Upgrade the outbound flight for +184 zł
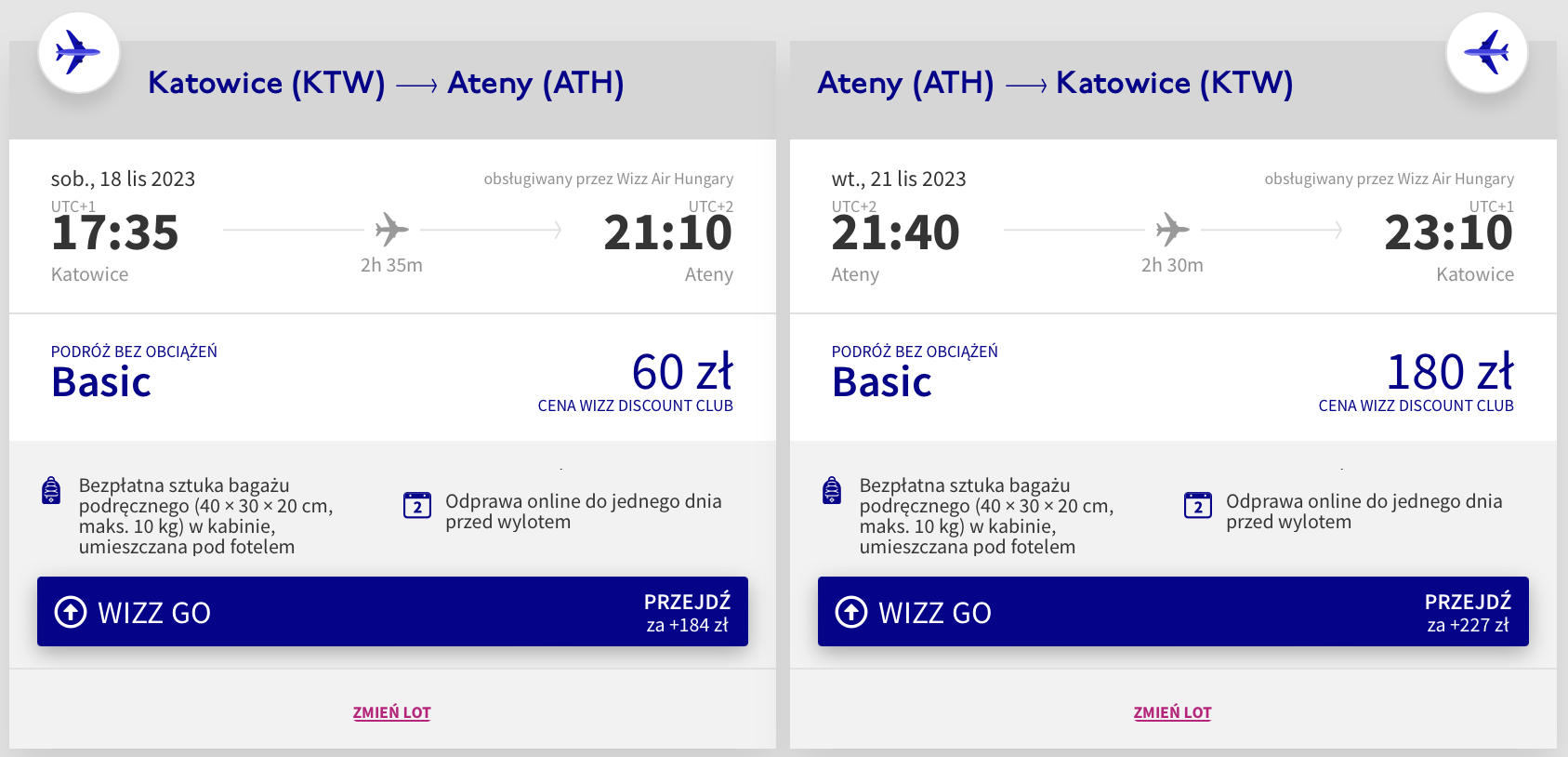 point(687,613)
